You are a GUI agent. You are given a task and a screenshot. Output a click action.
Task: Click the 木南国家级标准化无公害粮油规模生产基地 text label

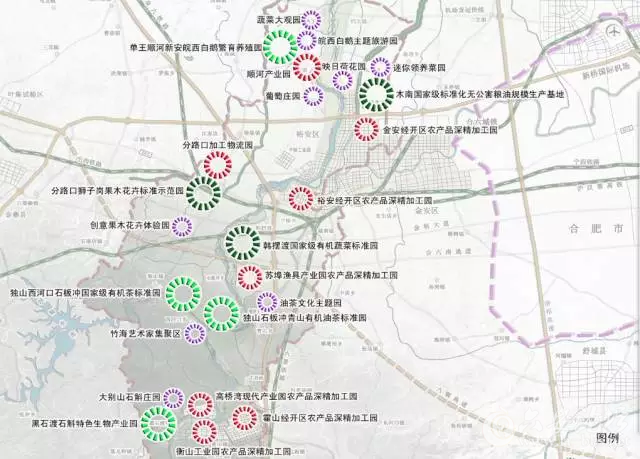pyautogui.click(x=481, y=94)
